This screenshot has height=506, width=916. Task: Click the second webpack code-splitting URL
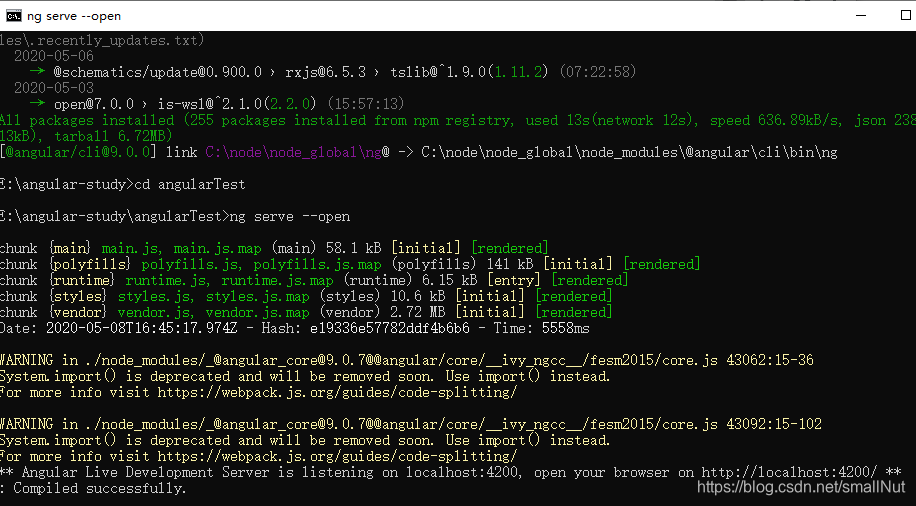tap(337, 456)
